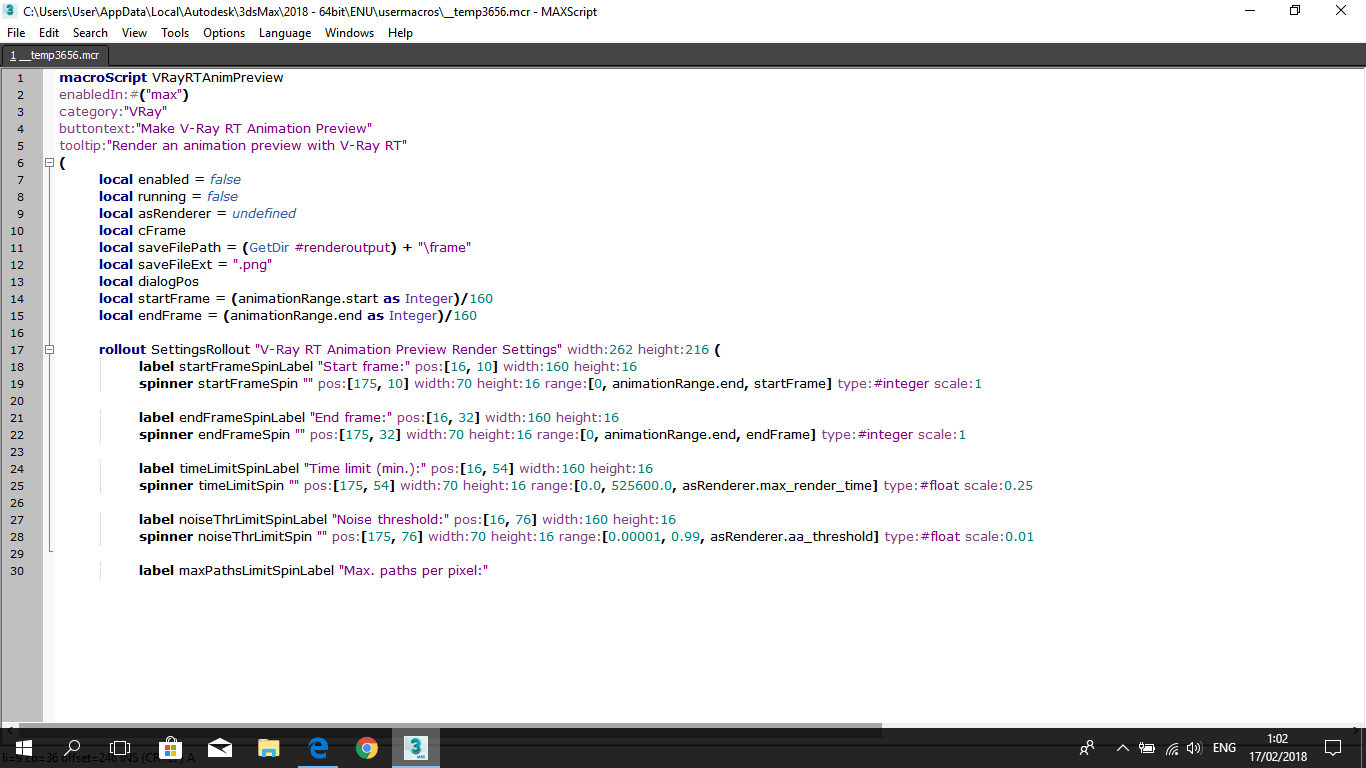
Task: Click string "End frame:" on line 21
Action: pyautogui.click(x=352, y=417)
